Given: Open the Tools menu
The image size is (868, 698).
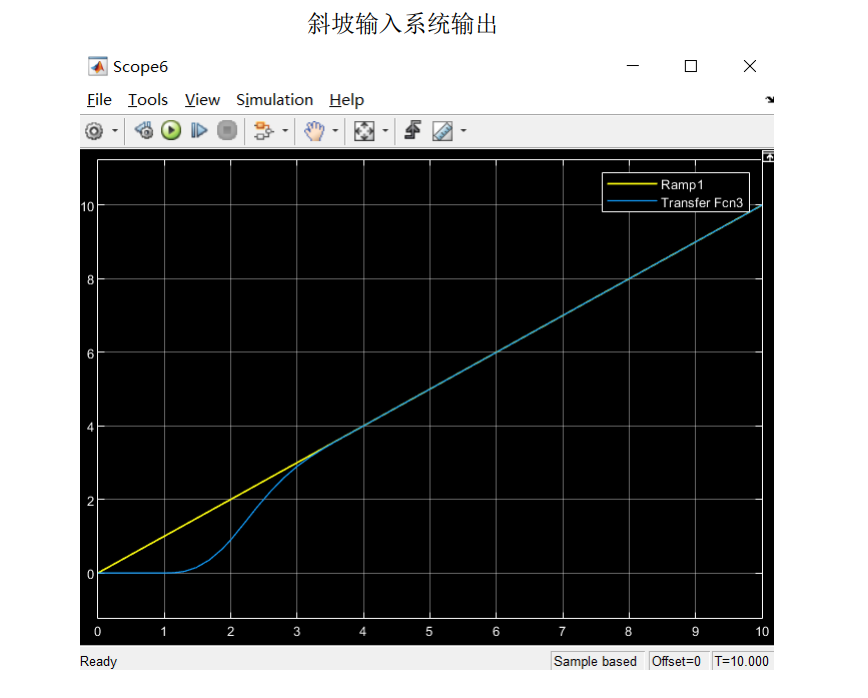Looking at the screenshot, I should point(148,100).
